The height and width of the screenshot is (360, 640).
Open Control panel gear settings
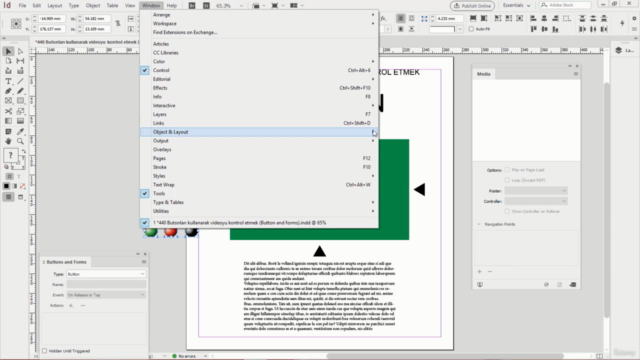[634, 18]
